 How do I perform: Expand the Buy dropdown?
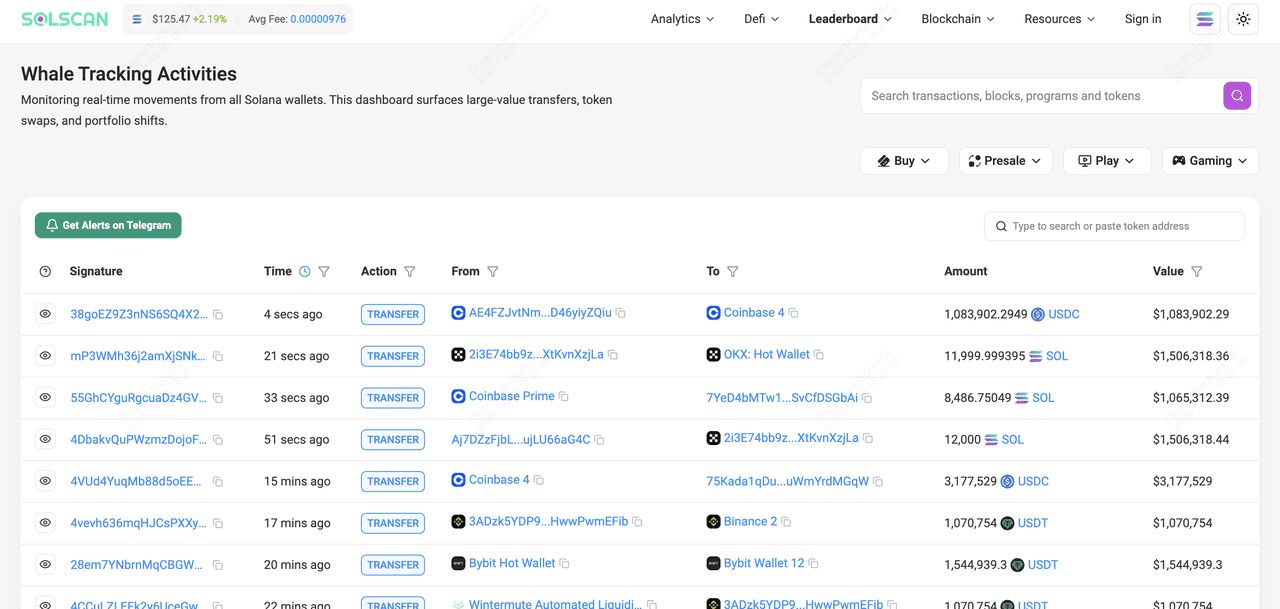pyautogui.click(x=904, y=161)
